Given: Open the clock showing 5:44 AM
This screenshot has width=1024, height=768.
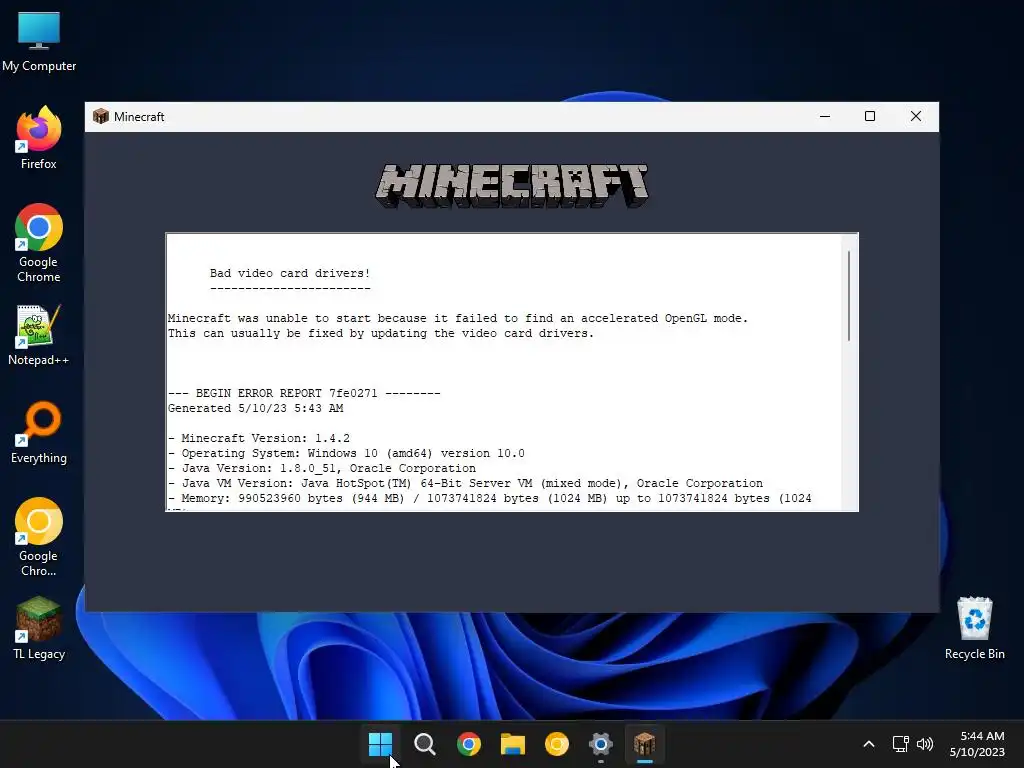Looking at the screenshot, I should click(x=977, y=744).
